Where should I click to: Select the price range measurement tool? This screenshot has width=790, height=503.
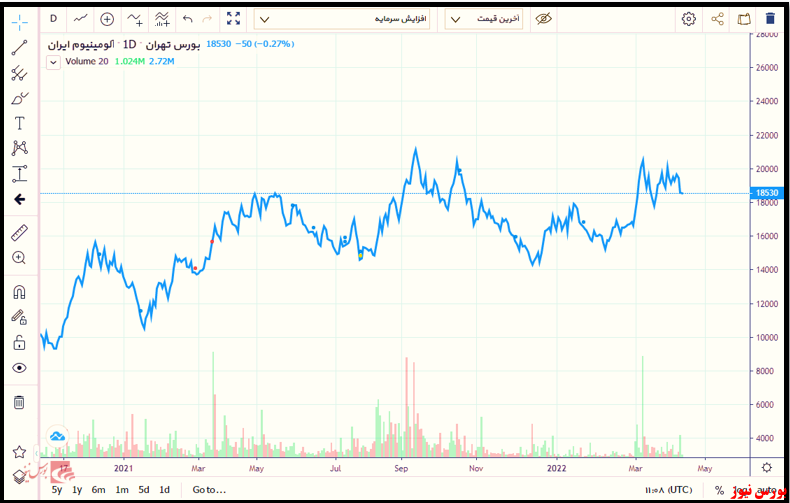coord(19,173)
